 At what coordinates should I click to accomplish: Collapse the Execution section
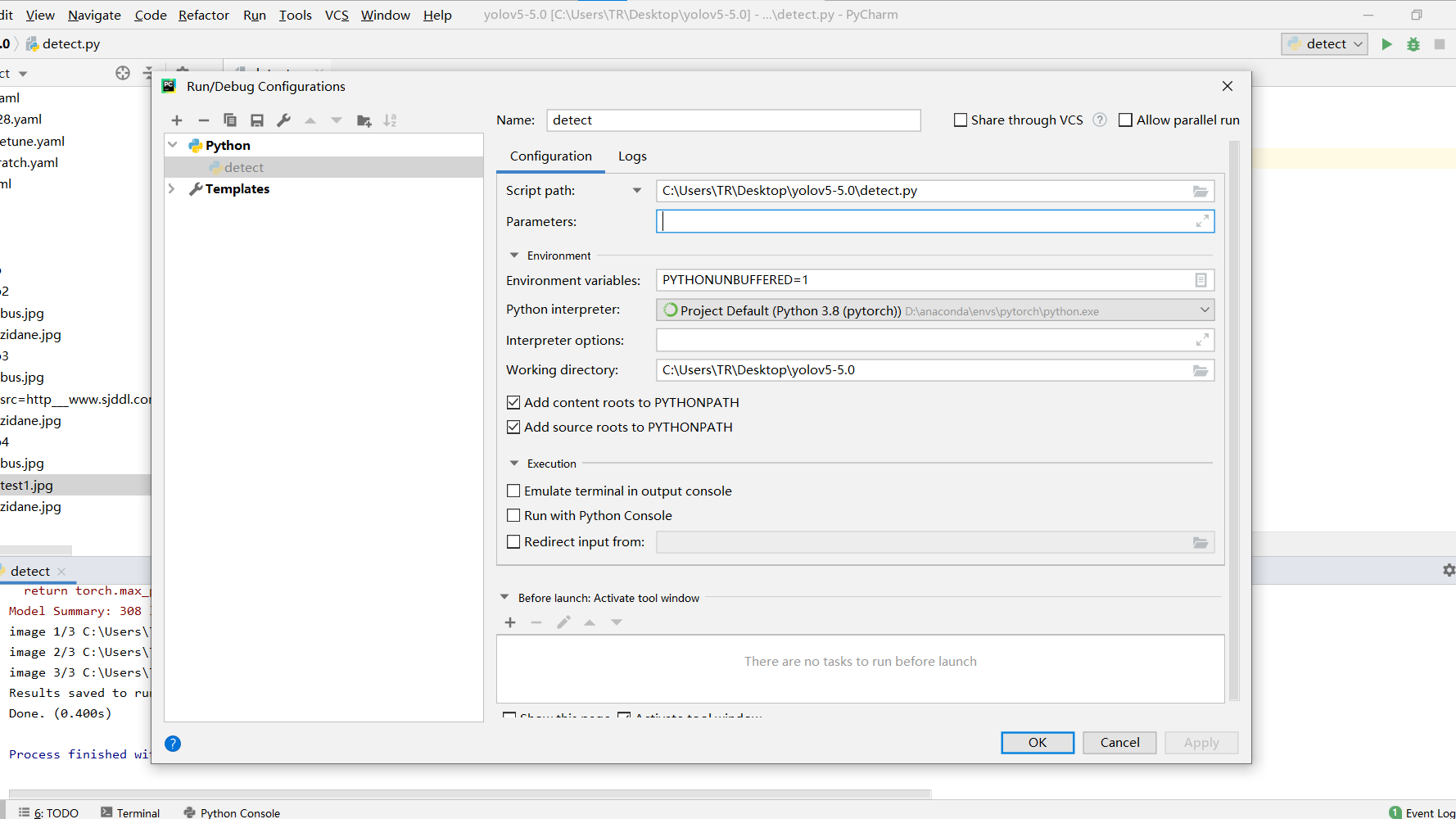[514, 464]
